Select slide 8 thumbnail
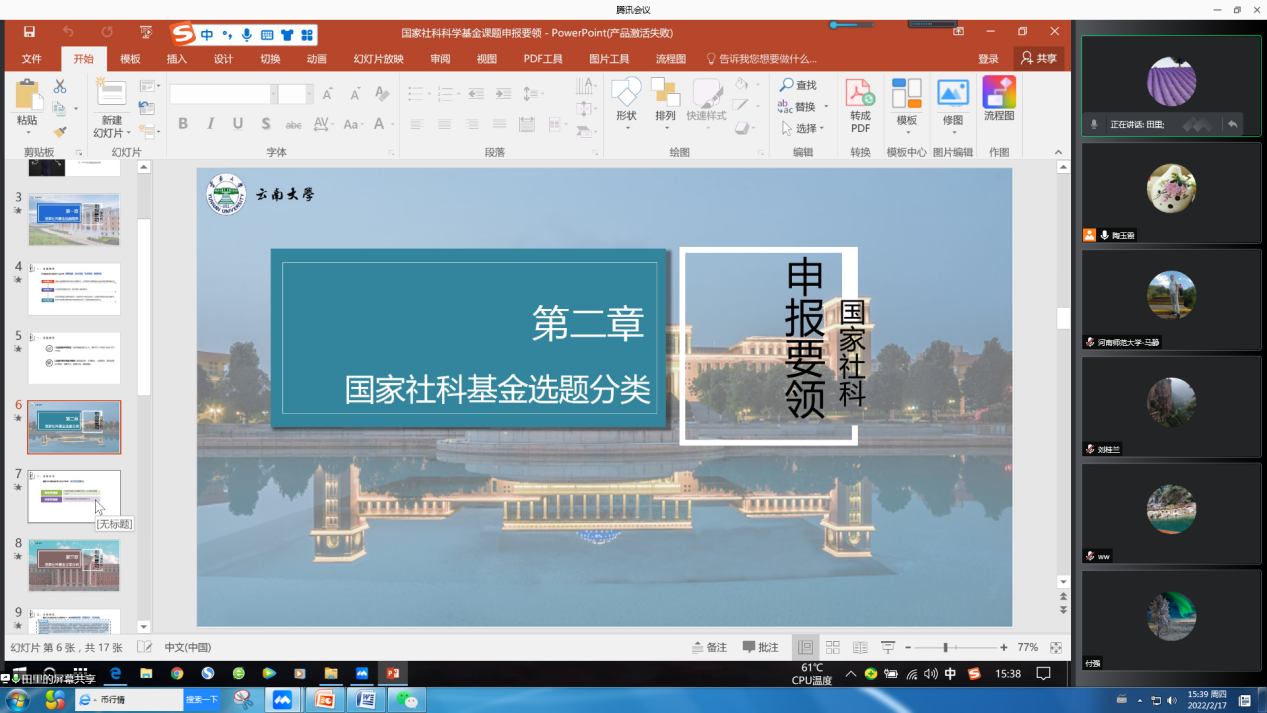This screenshot has height=713, width=1267. pyautogui.click(x=74, y=565)
